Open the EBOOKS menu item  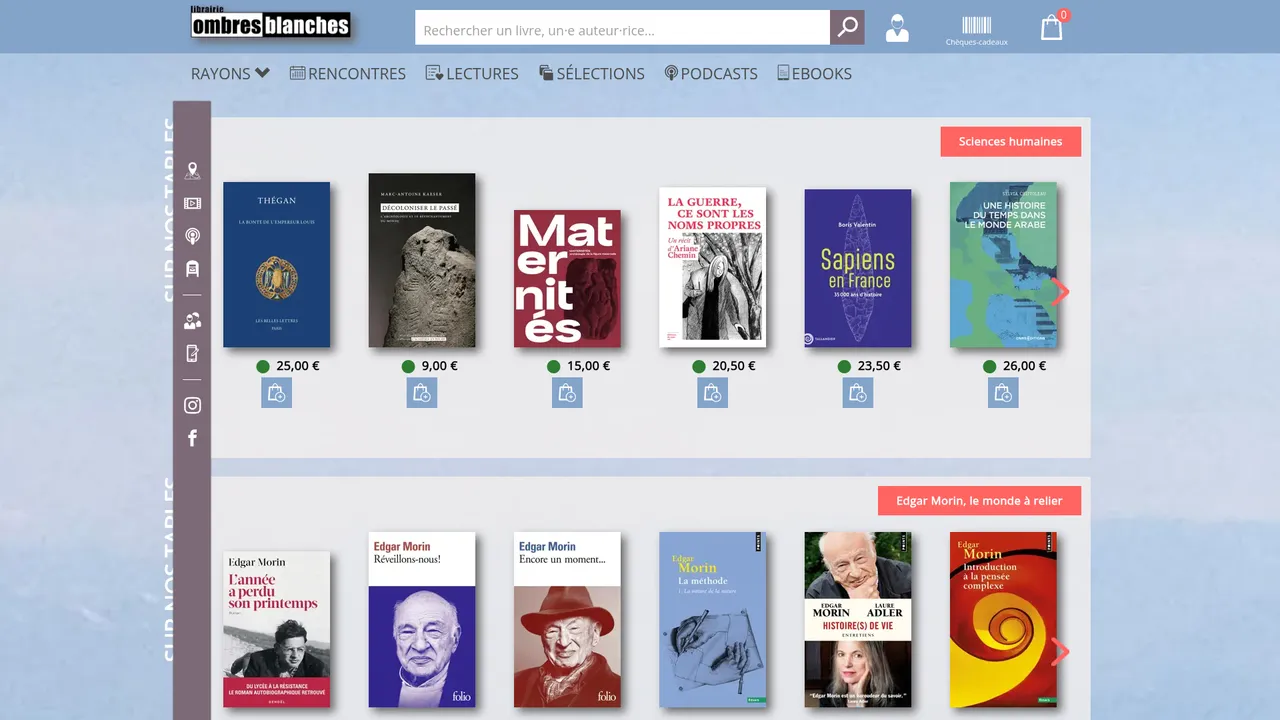(815, 73)
